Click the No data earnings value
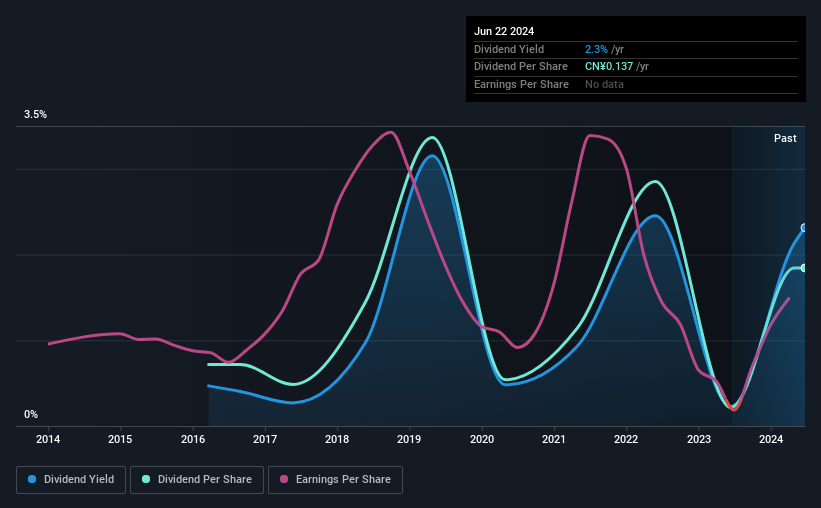 coord(604,84)
